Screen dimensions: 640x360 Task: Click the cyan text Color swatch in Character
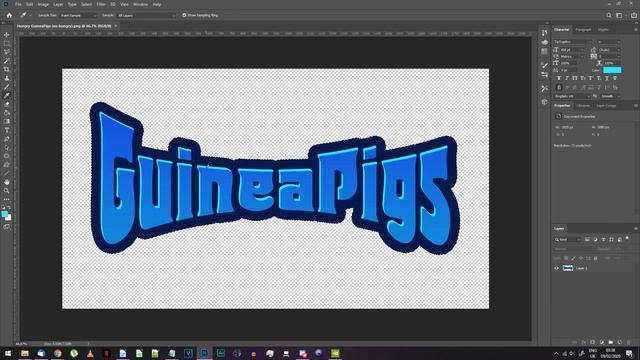tap(612, 70)
